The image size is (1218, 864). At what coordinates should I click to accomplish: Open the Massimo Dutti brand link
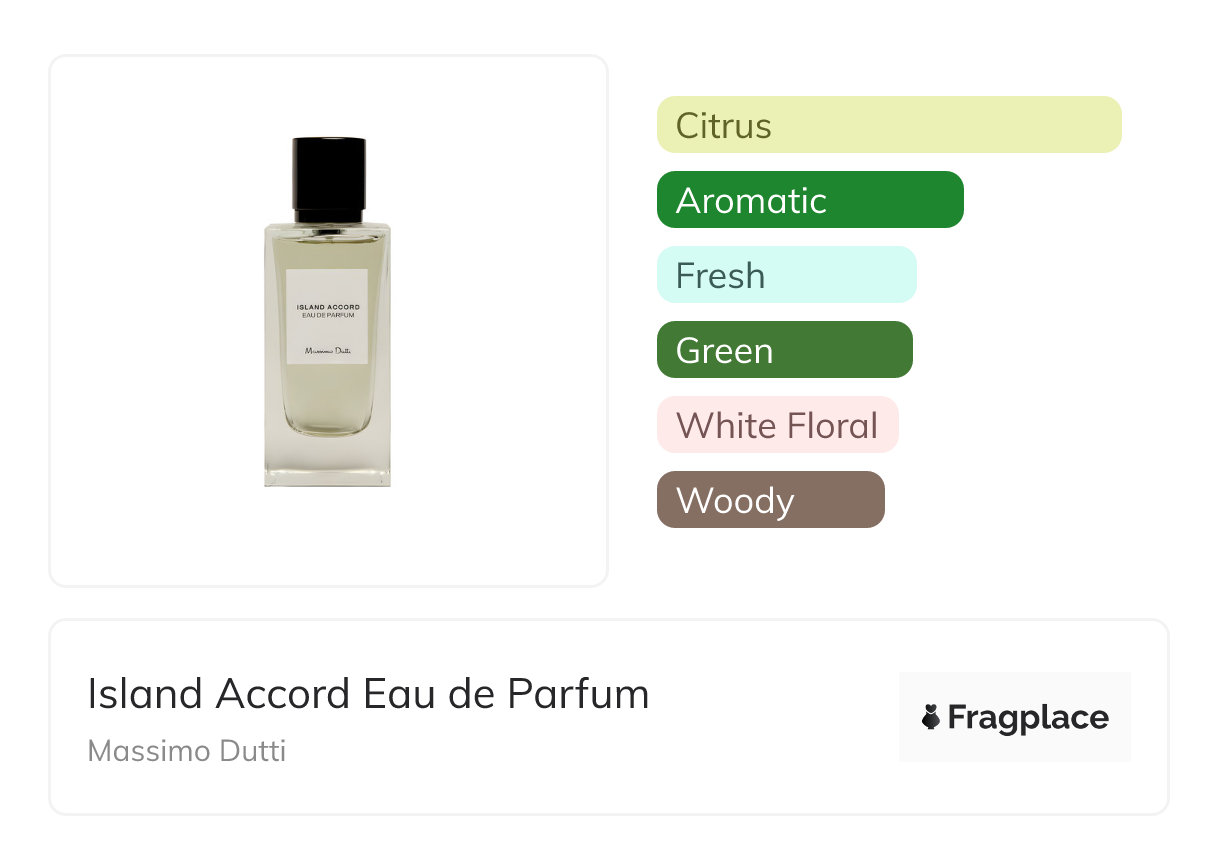click(x=187, y=751)
